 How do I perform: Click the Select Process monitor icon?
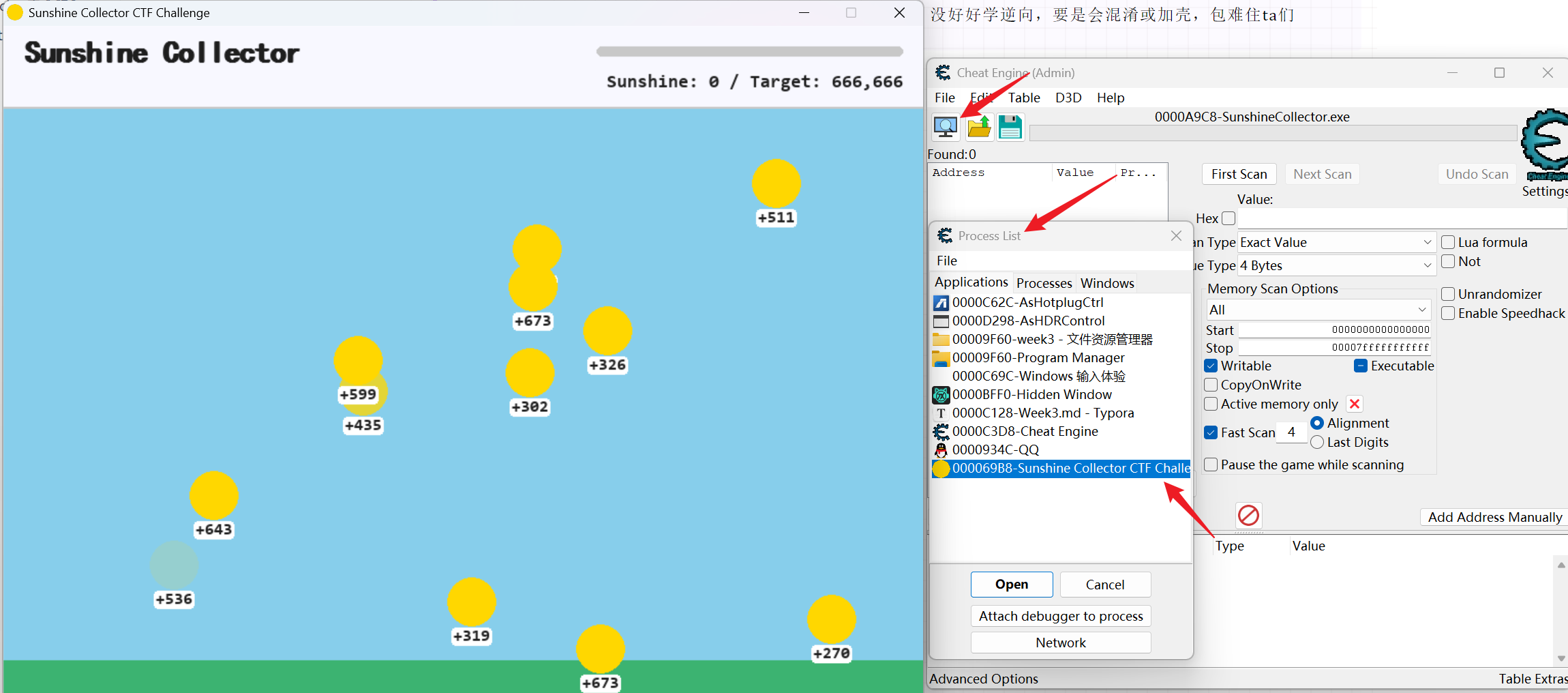click(945, 127)
